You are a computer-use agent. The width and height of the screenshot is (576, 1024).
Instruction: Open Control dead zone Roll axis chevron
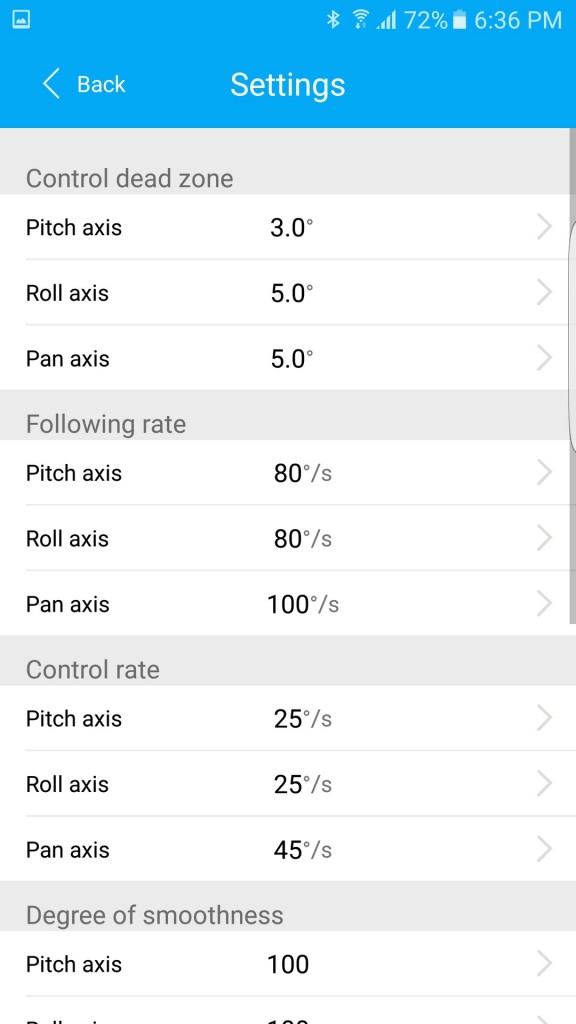coord(544,292)
